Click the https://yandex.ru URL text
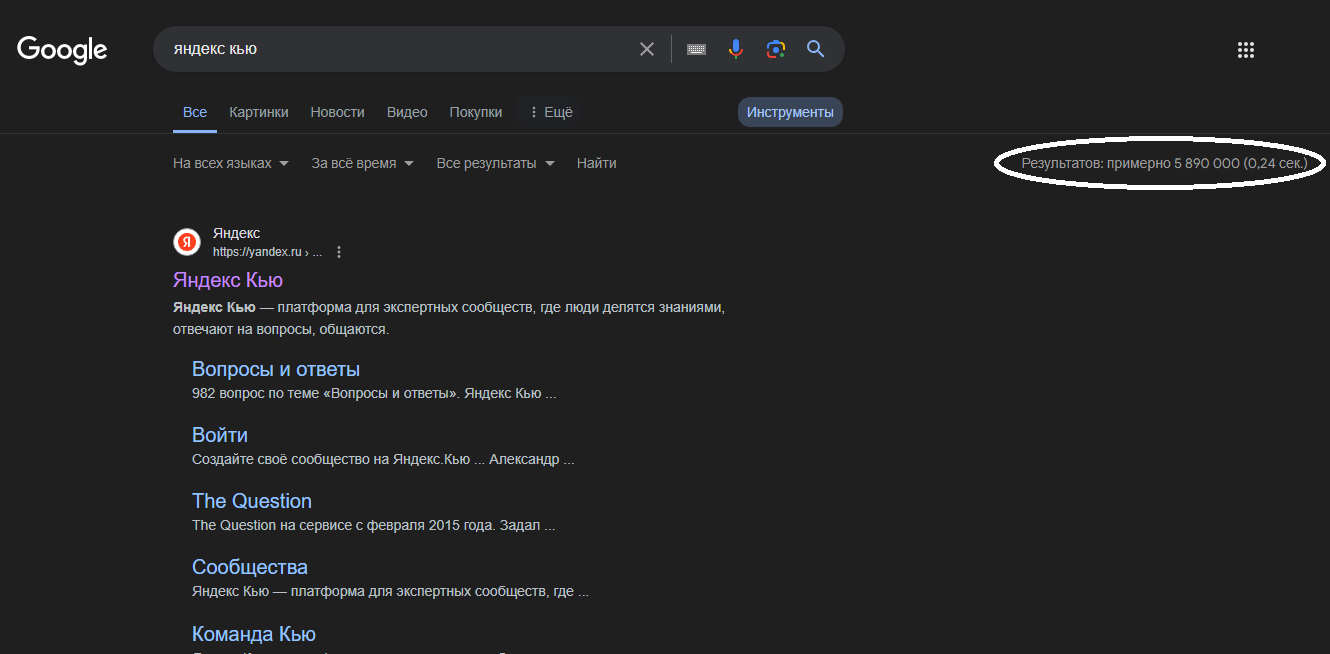 pos(257,252)
